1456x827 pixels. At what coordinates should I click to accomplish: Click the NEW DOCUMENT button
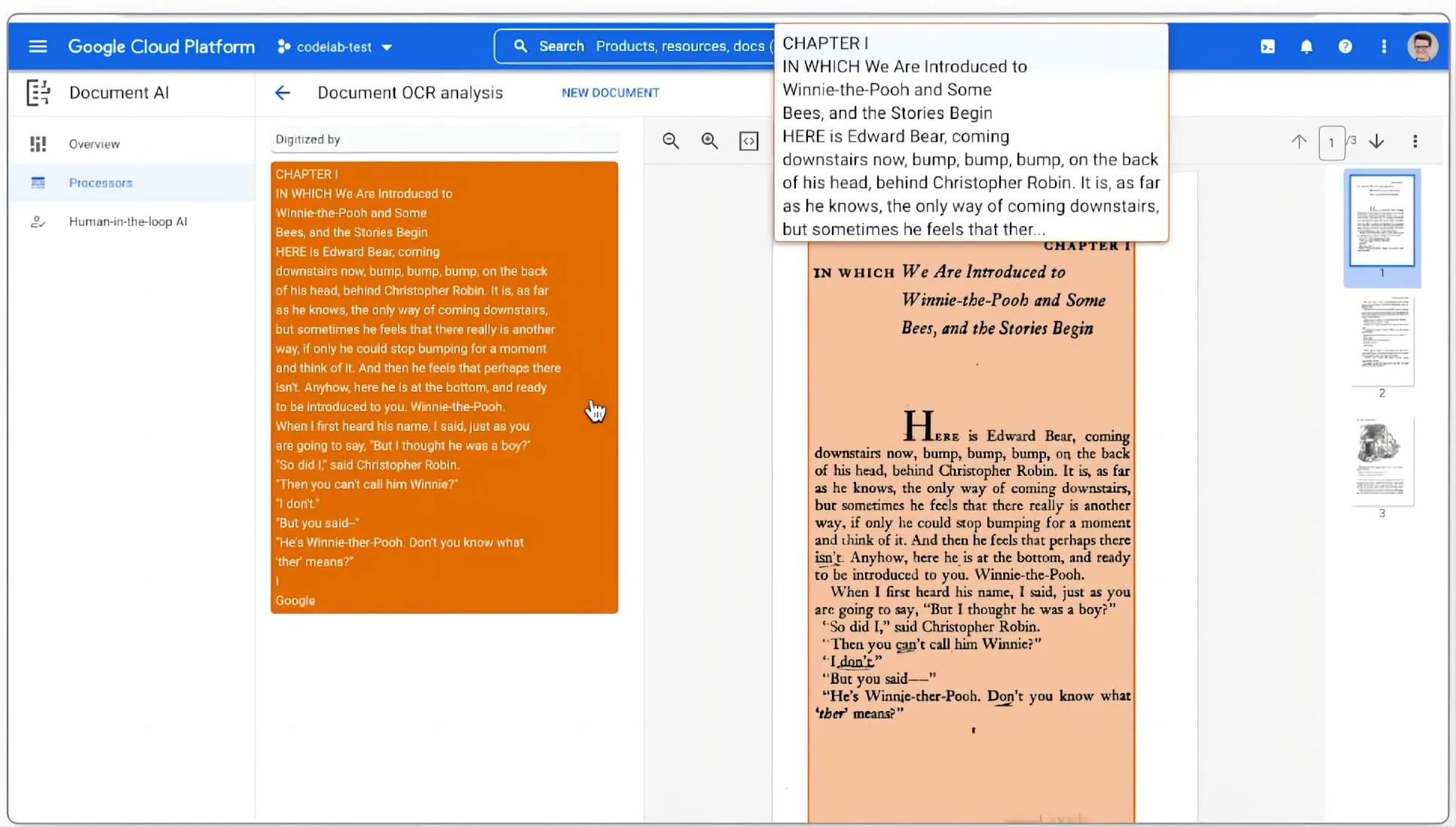click(x=610, y=93)
